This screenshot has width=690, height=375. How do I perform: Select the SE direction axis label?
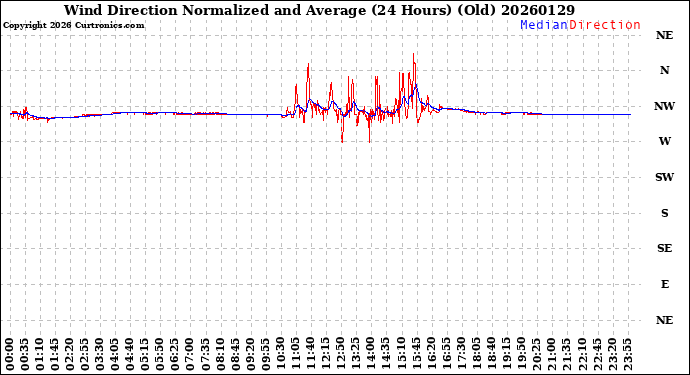tap(664, 248)
